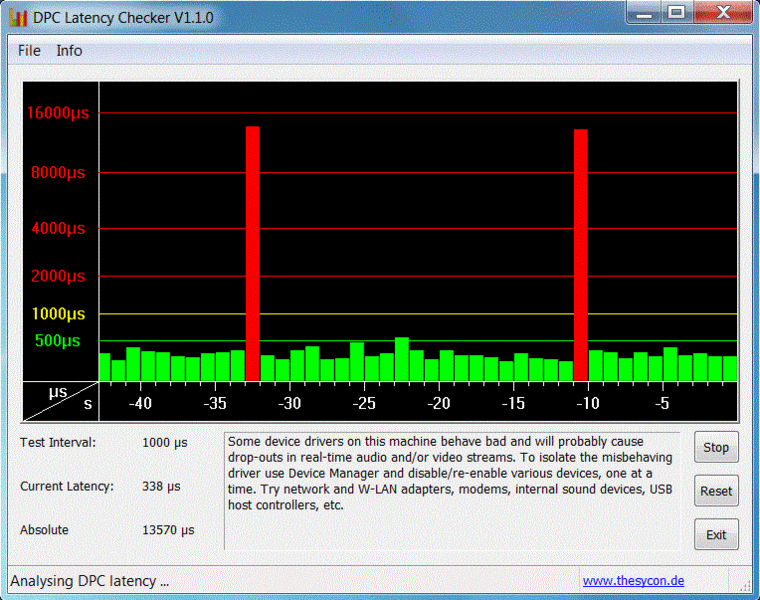This screenshot has width=760, height=600.
Task: Open the Info menu
Action: tap(69, 50)
